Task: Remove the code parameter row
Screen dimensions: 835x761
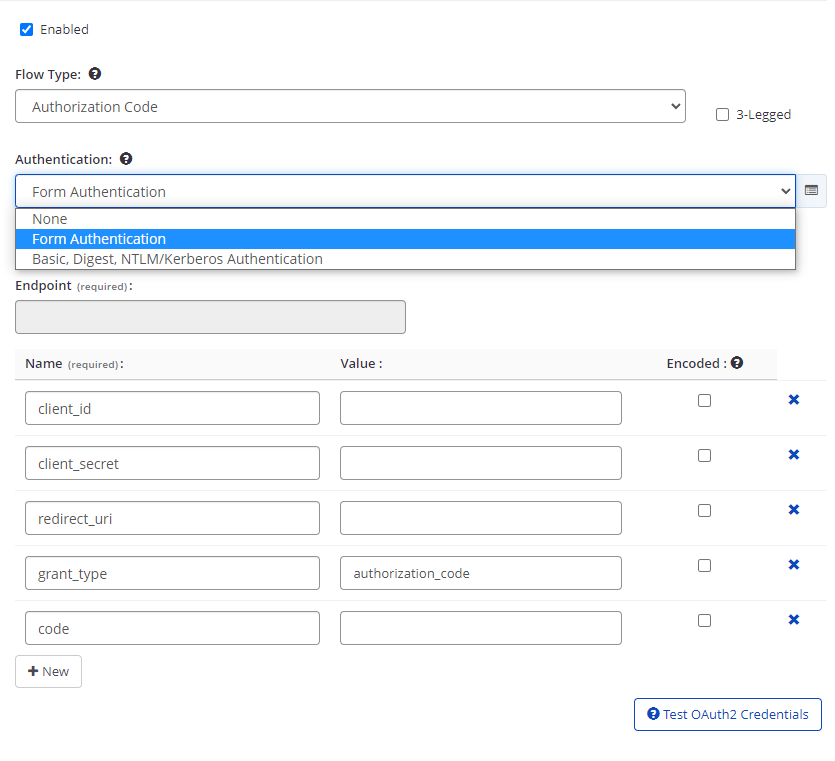Action: pos(793,620)
